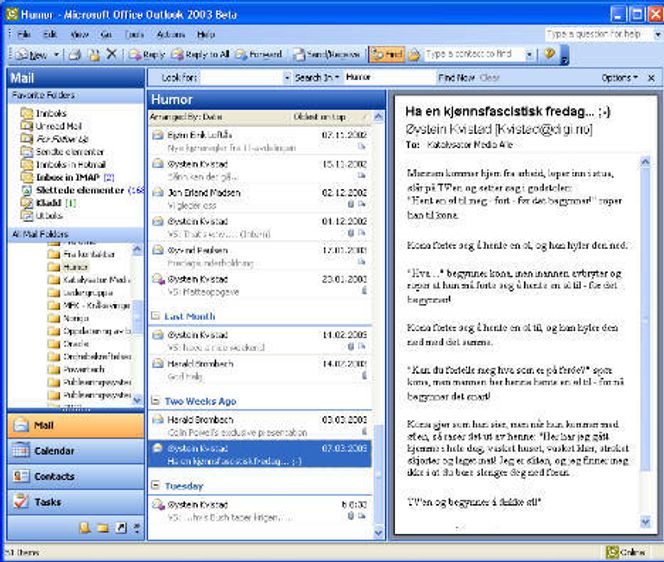Switch to Tasks navigation pane
The height and width of the screenshot is (562, 664).
click(76, 502)
